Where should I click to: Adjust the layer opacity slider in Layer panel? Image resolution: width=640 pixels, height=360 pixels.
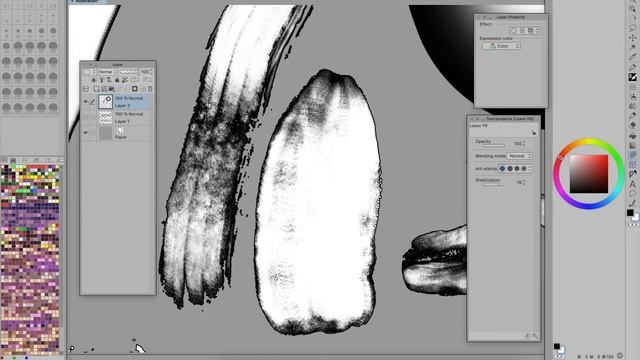click(129, 72)
